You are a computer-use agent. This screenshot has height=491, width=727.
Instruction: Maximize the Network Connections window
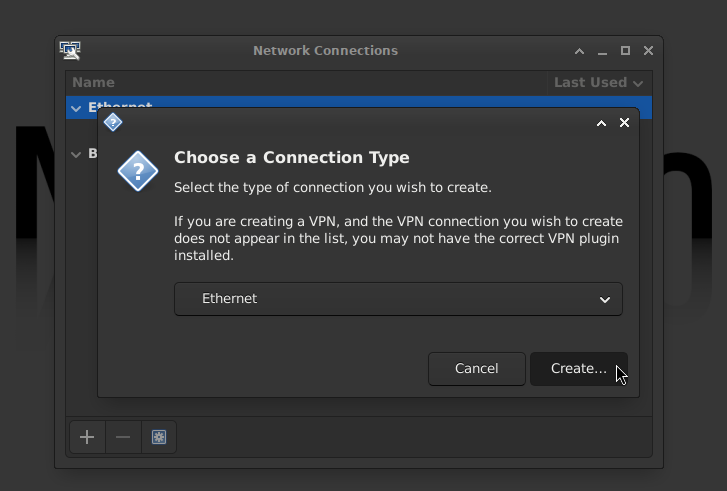(x=625, y=51)
